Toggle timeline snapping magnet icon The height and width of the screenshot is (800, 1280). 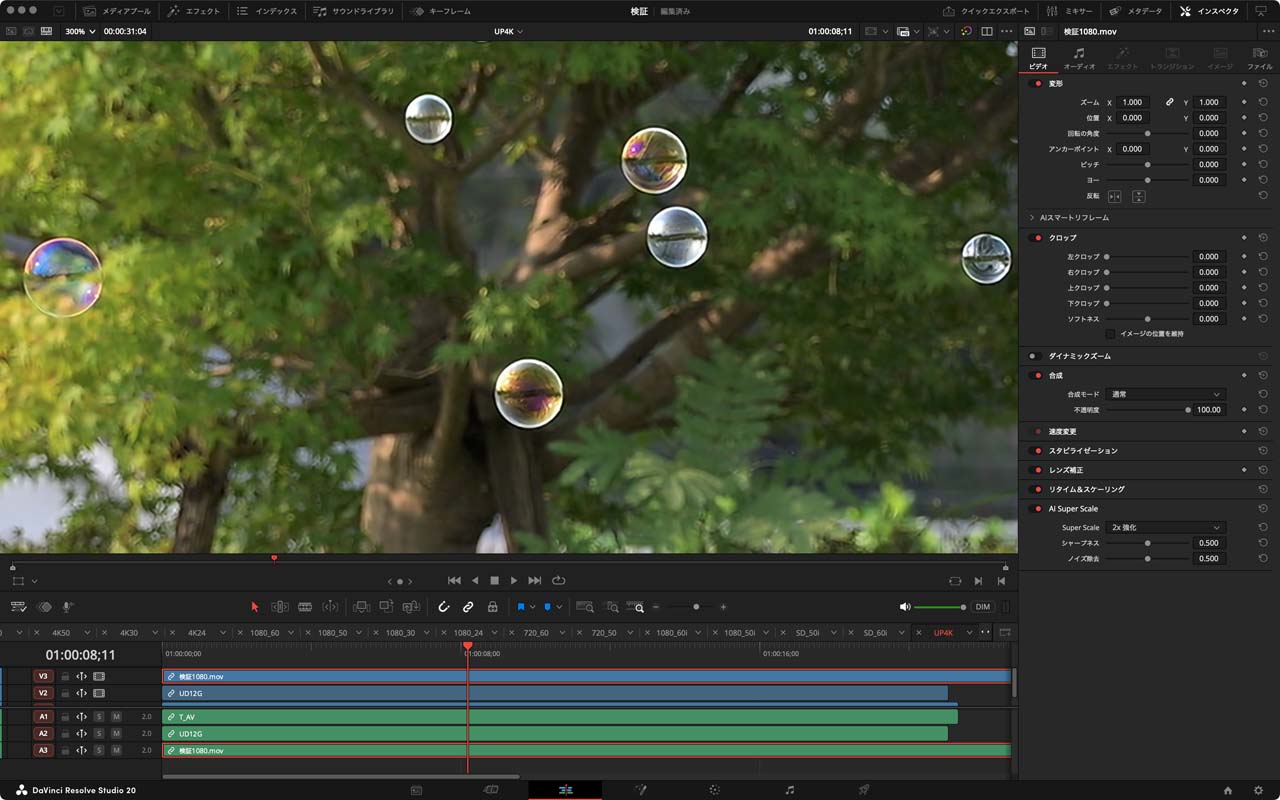pyautogui.click(x=444, y=607)
